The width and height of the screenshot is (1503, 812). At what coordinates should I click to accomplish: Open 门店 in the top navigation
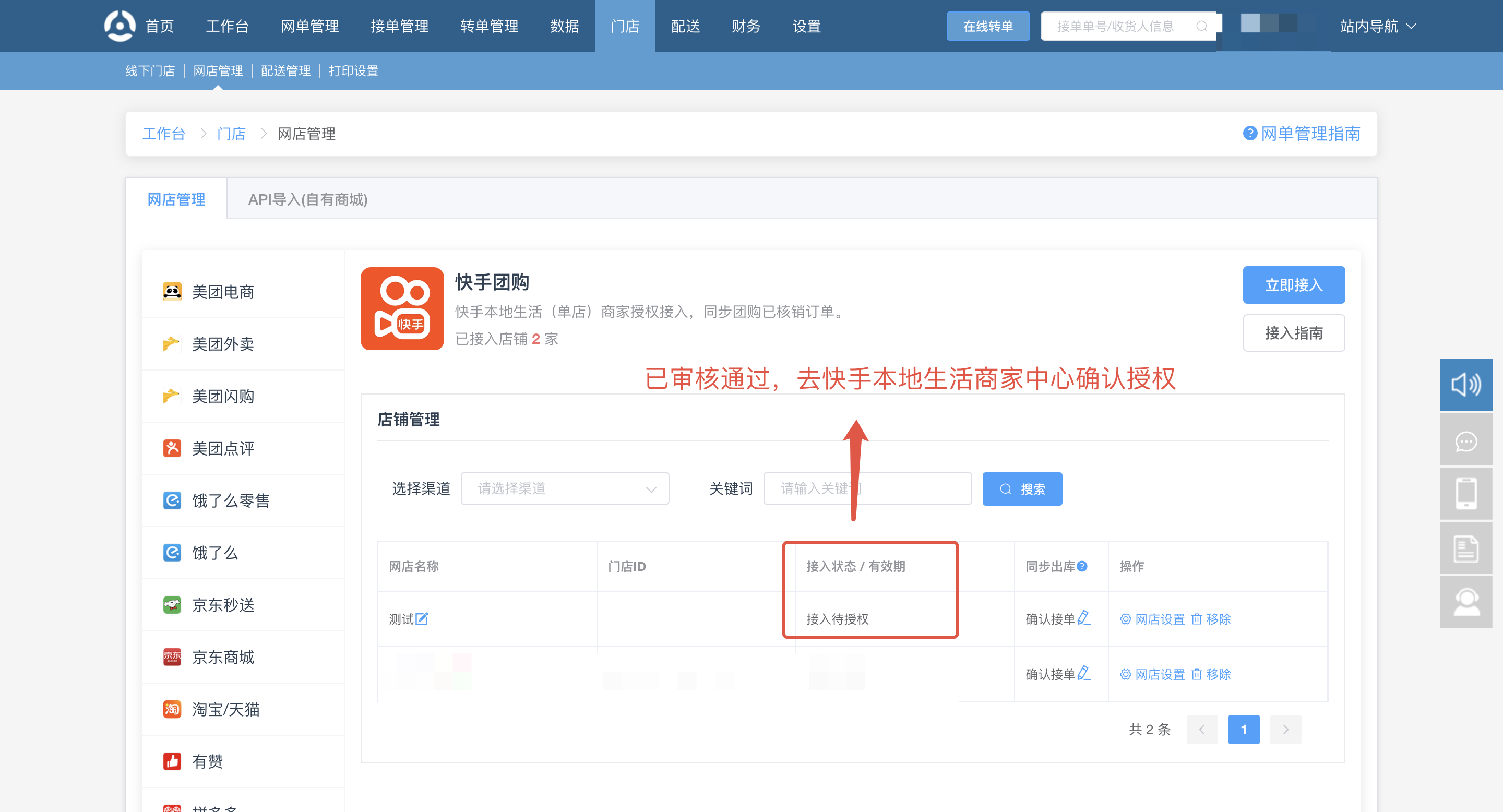[x=625, y=26]
